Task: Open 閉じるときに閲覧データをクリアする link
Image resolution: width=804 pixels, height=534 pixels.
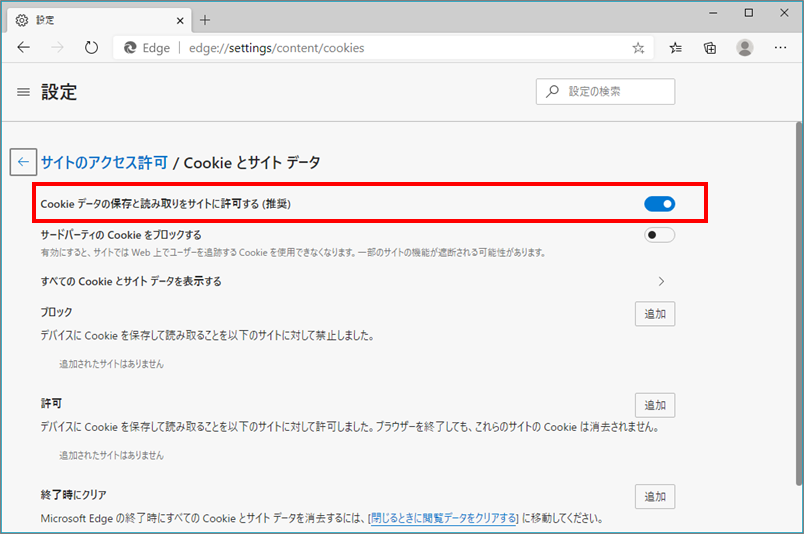Action: [444, 518]
